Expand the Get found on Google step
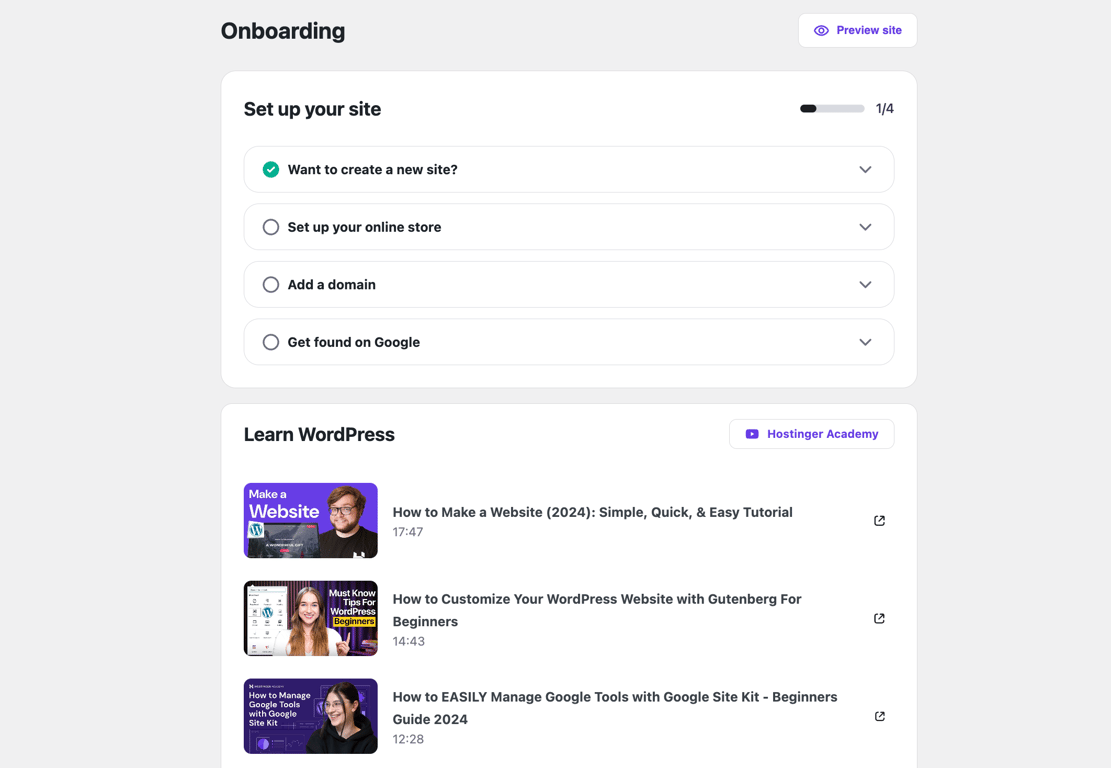Image resolution: width=1111 pixels, height=768 pixels. click(865, 341)
